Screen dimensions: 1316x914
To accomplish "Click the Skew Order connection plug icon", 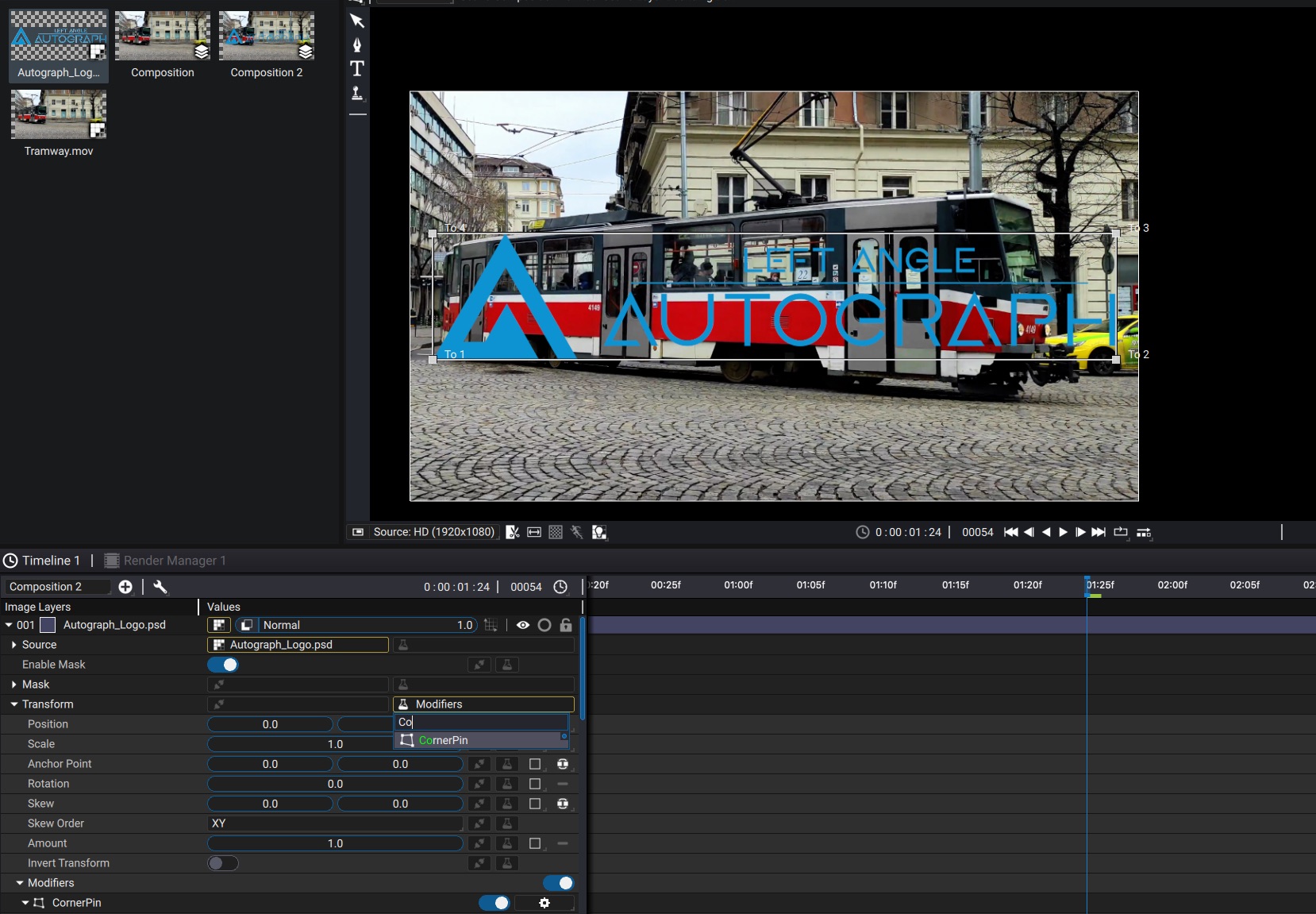I will pos(479,823).
